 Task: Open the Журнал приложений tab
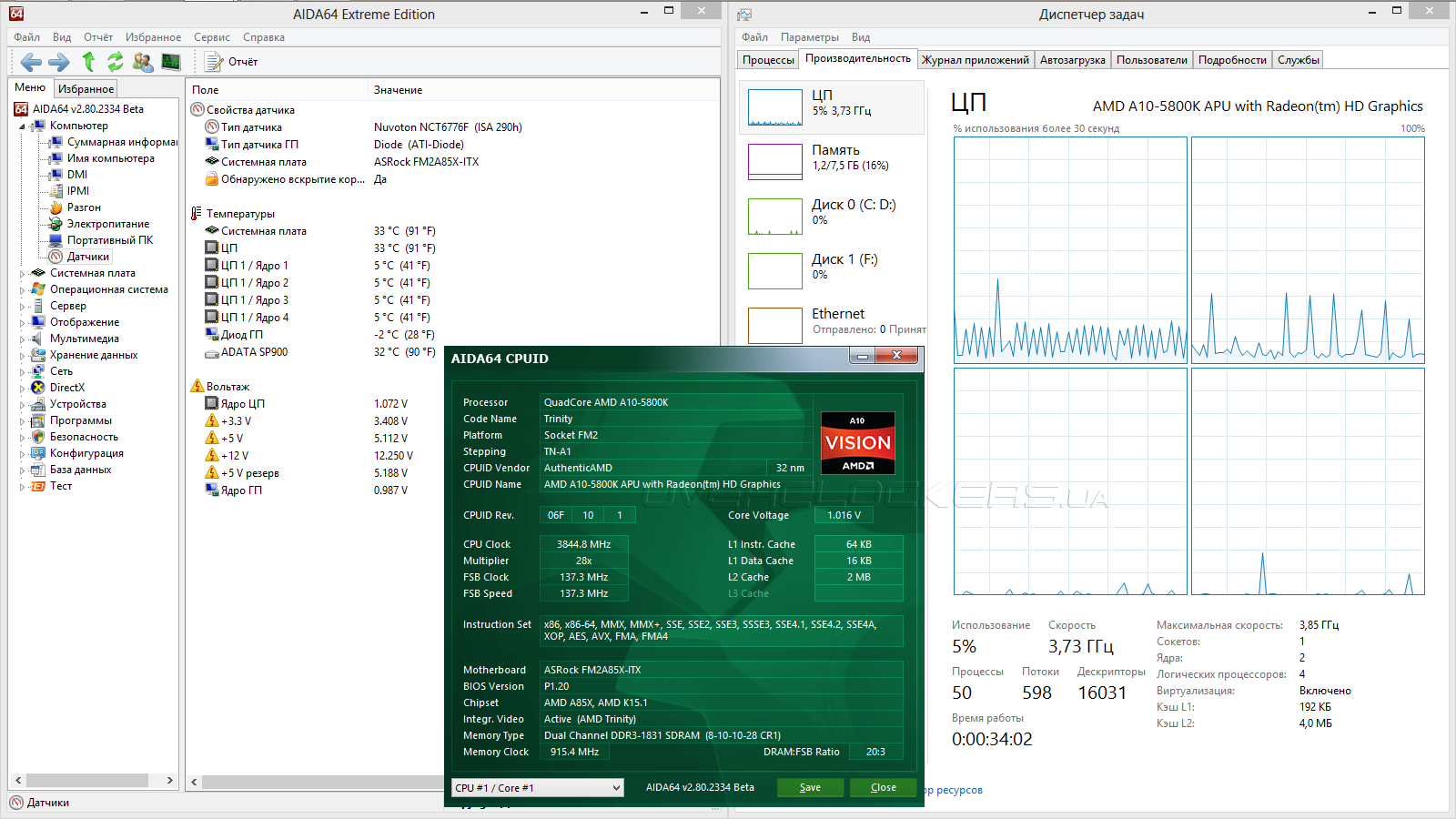pos(976,60)
